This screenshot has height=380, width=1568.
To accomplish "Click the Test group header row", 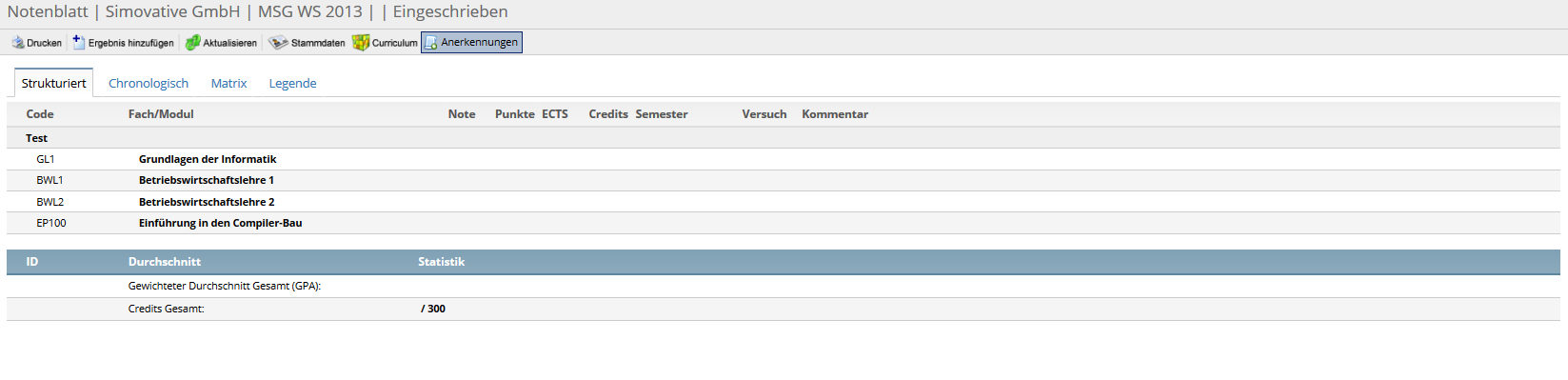I will [x=783, y=138].
